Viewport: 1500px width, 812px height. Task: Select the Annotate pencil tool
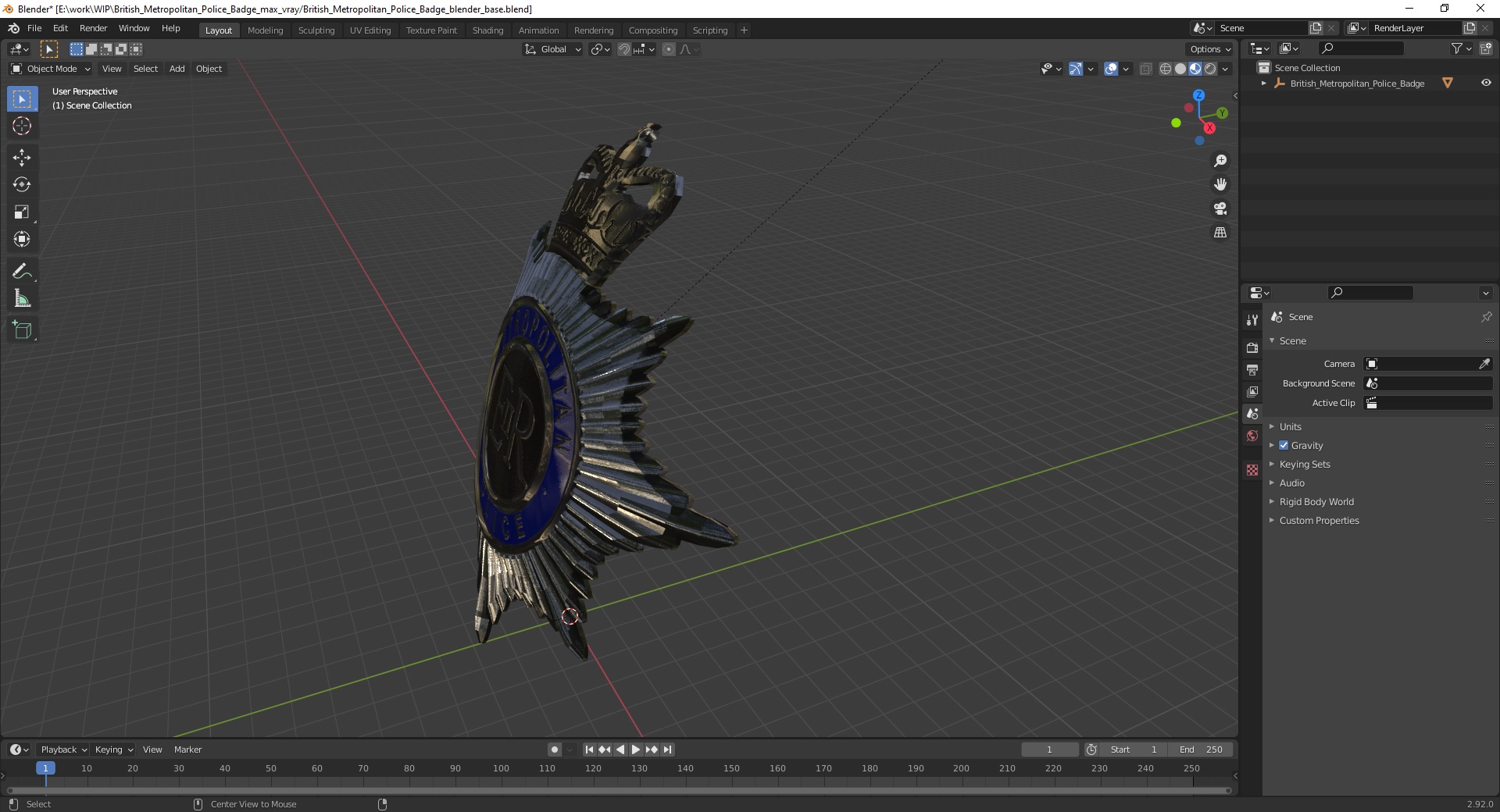click(x=22, y=272)
